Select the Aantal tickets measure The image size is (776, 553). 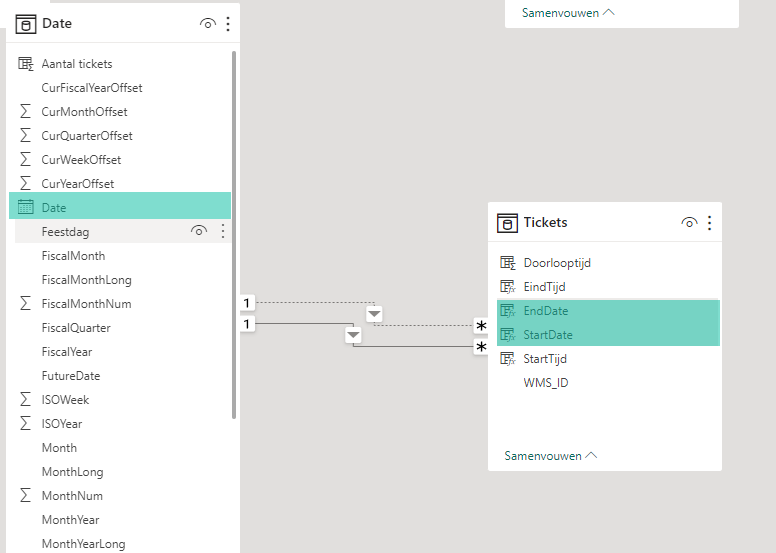coord(77,64)
